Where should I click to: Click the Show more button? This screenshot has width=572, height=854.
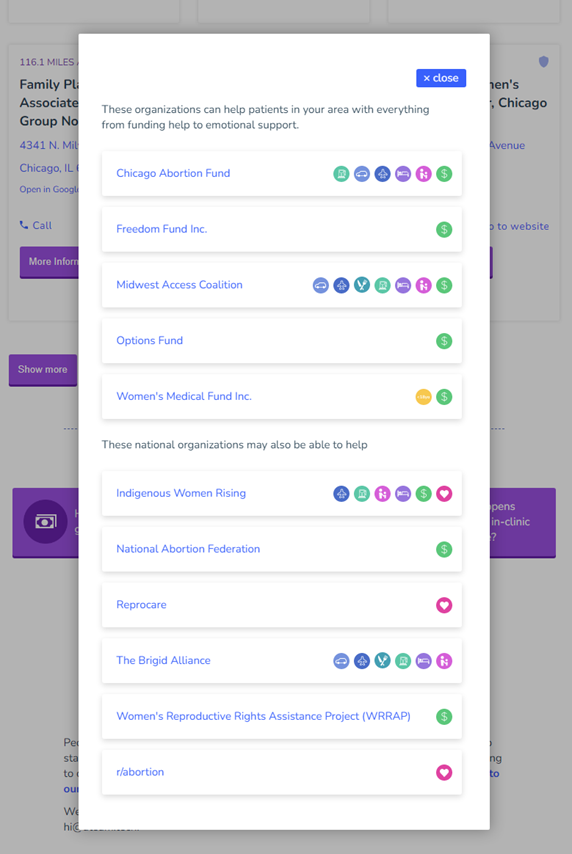[42, 370]
